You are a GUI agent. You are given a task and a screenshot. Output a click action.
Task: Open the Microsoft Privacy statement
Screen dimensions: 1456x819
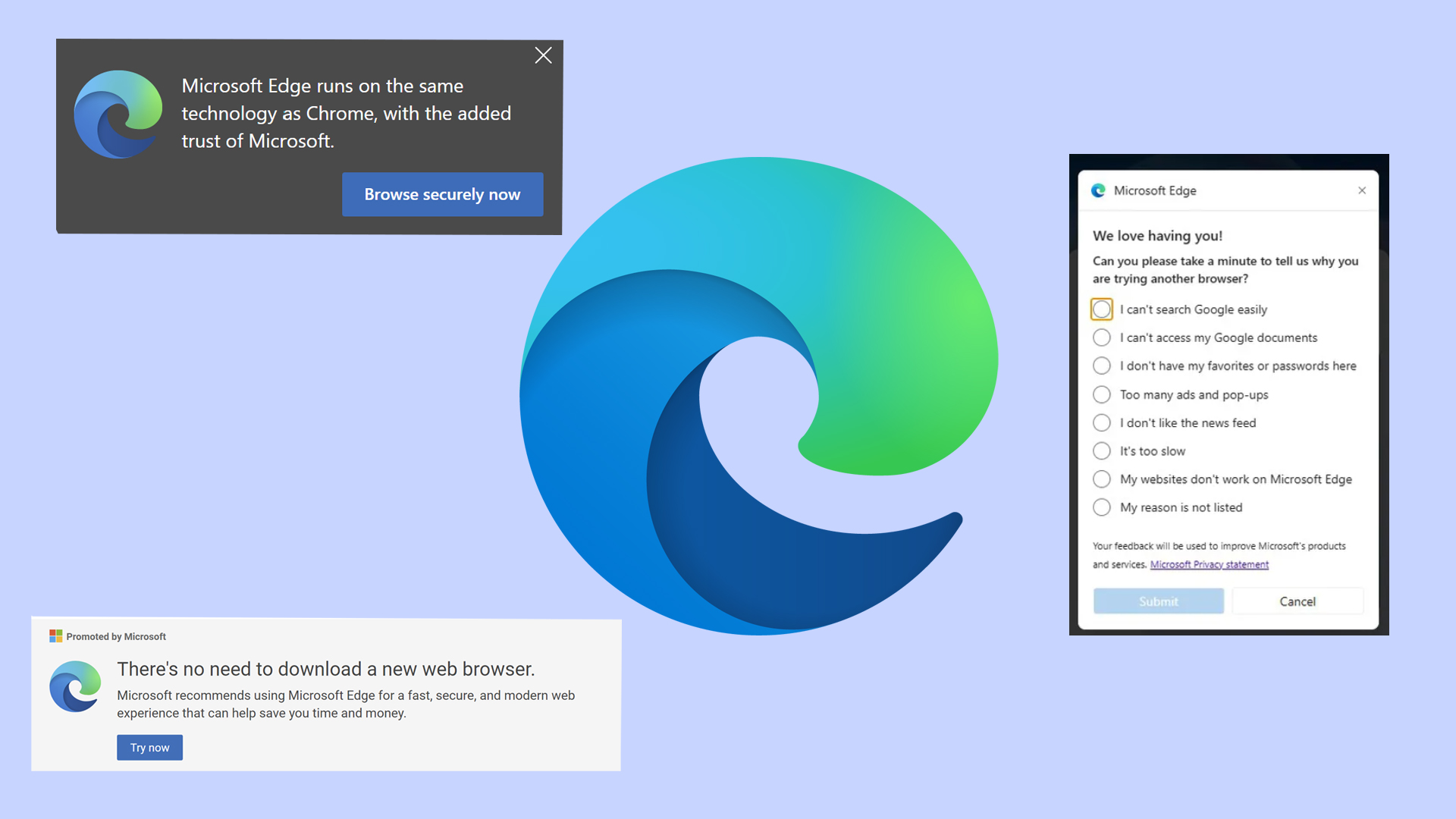pyautogui.click(x=1210, y=564)
